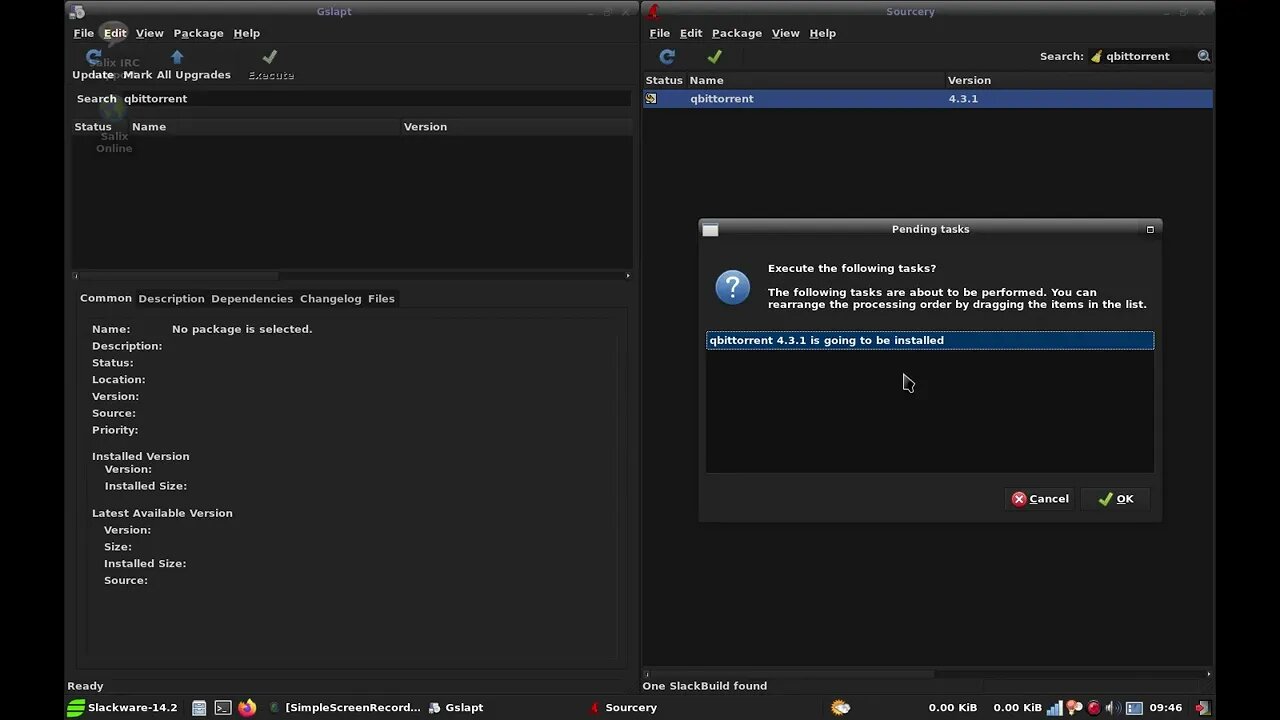Open the Edit menu in Sourcery
The image size is (1280, 720).
click(691, 33)
